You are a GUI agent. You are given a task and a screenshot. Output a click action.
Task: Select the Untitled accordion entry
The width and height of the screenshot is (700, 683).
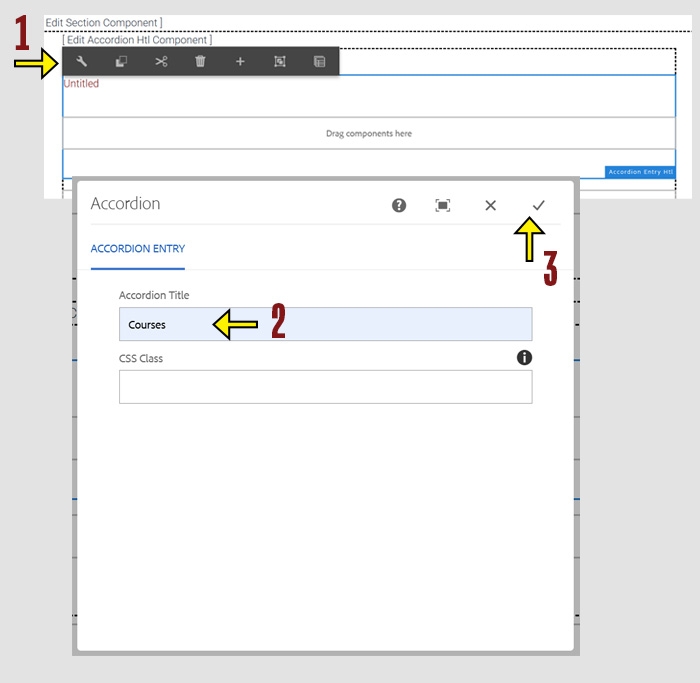(81, 83)
